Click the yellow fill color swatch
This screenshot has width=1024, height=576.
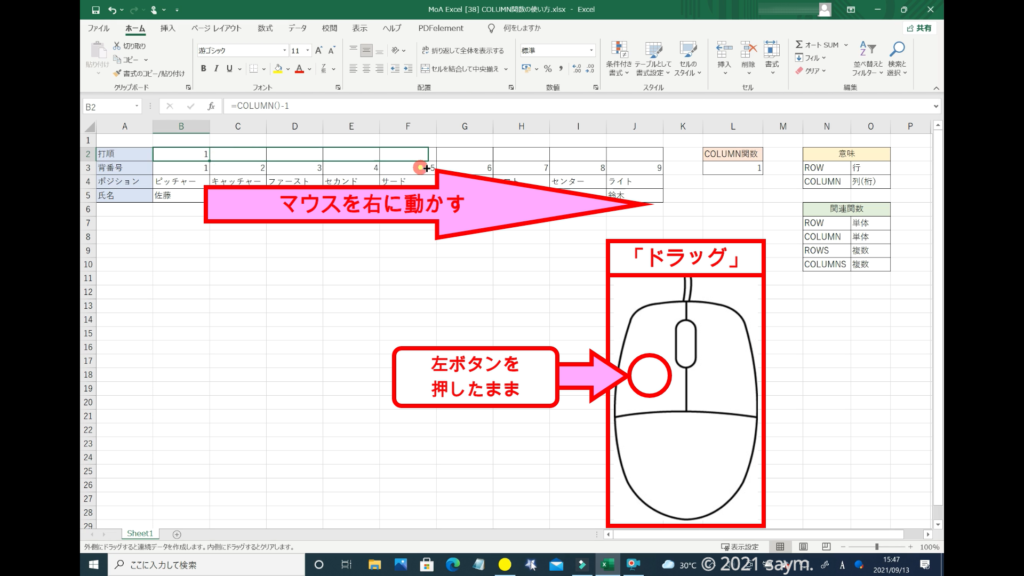(x=277, y=69)
